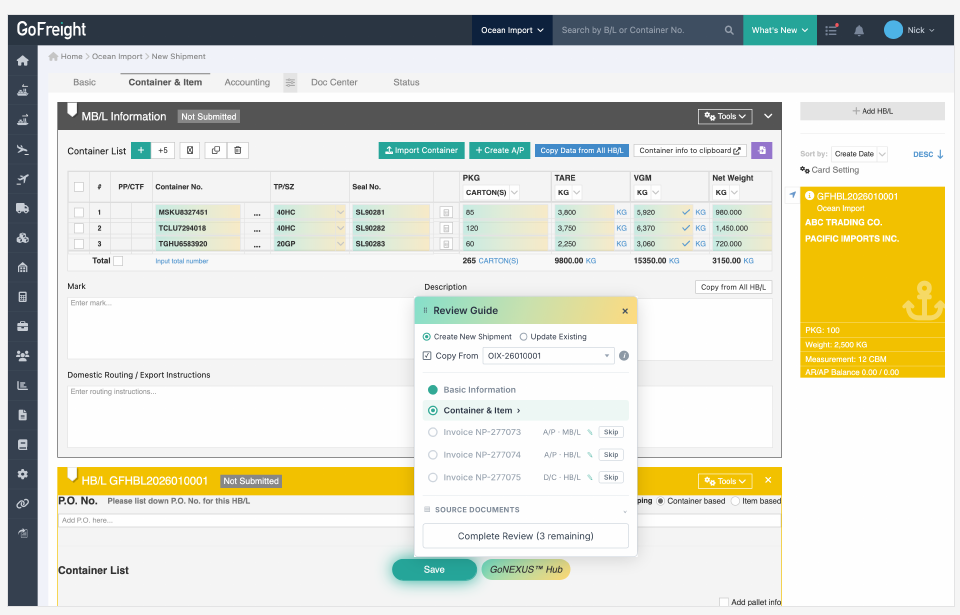Click the Create A/P button
The width and height of the screenshot is (960, 615).
pos(500,150)
